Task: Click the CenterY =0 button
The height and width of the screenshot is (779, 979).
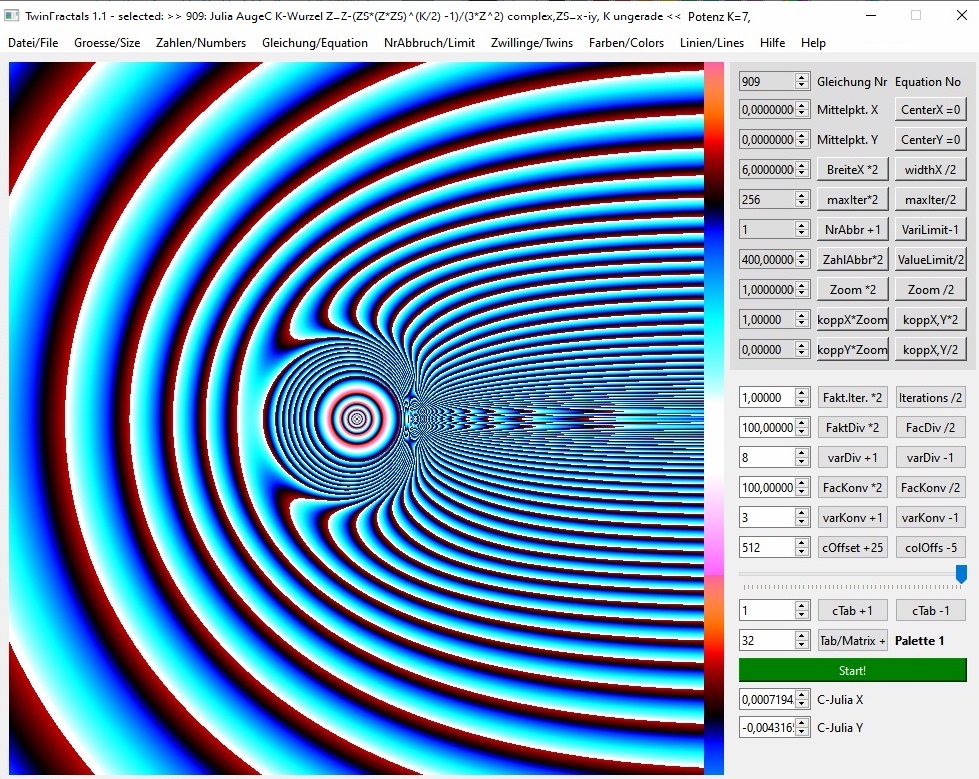Action: (x=930, y=139)
